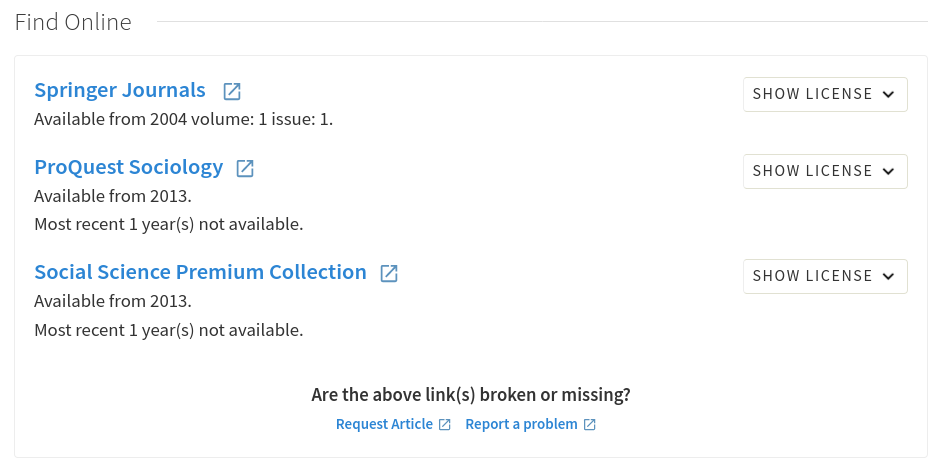
Task: Click the 'Available from 2004 volume' text
Action: [183, 120]
